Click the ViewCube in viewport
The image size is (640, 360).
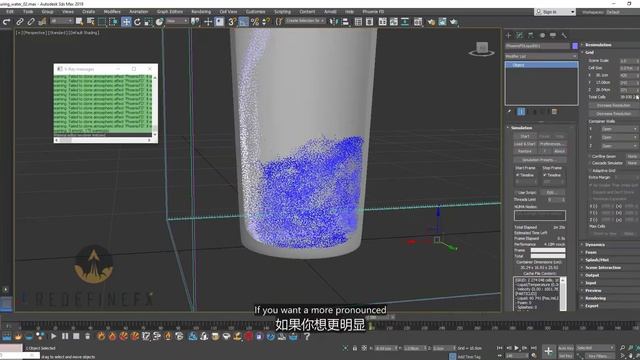pos(482,49)
